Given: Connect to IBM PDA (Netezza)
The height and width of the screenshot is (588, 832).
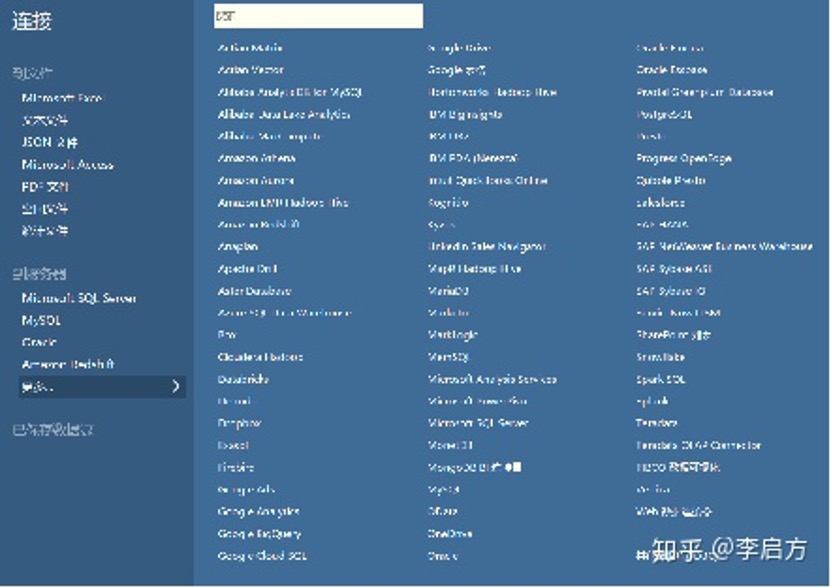Looking at the screenshot, I should tap(473, 158).
